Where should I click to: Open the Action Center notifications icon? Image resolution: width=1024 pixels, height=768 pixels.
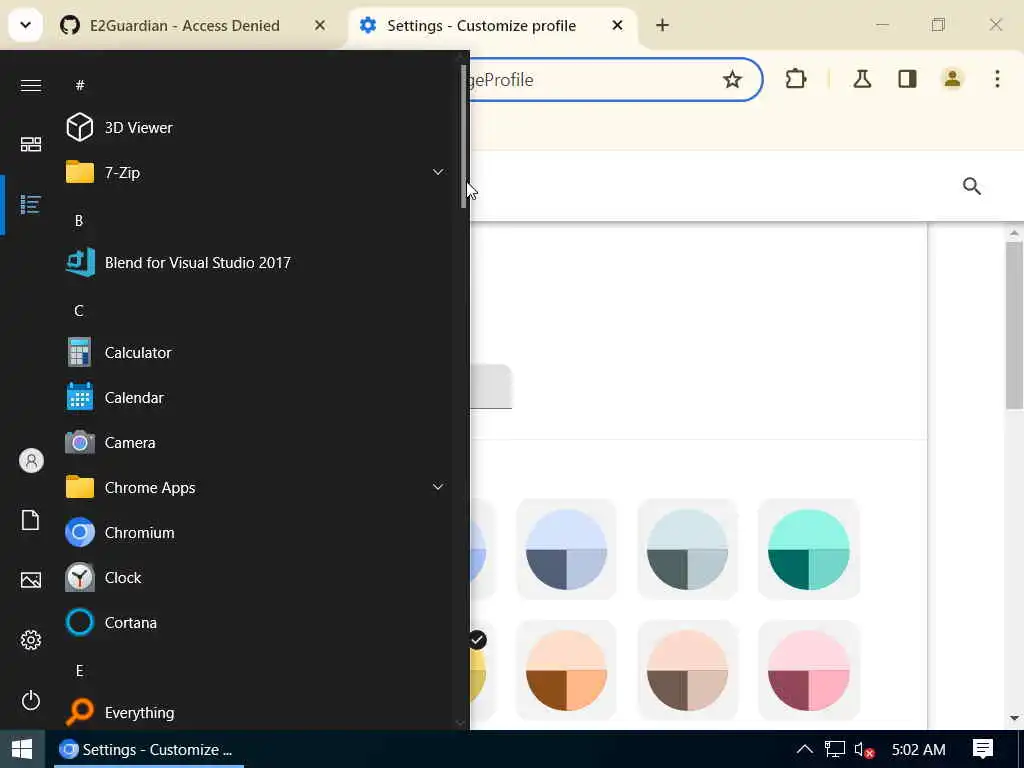tap(983, 749)
